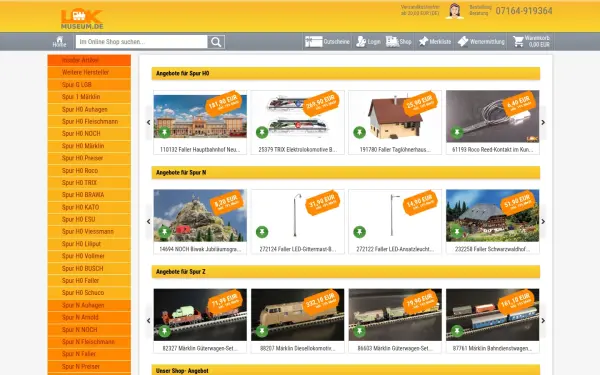The image size is (600, 375).
Task: Open Spur H0 Roco category
Action: click(x=89, y=170)
